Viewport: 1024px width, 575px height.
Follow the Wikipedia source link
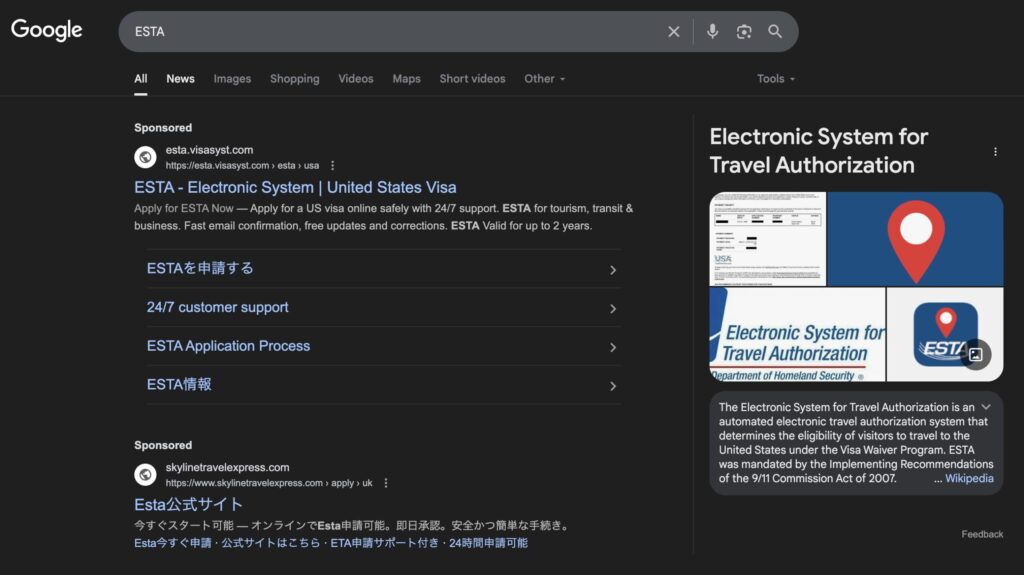(969, 479)
